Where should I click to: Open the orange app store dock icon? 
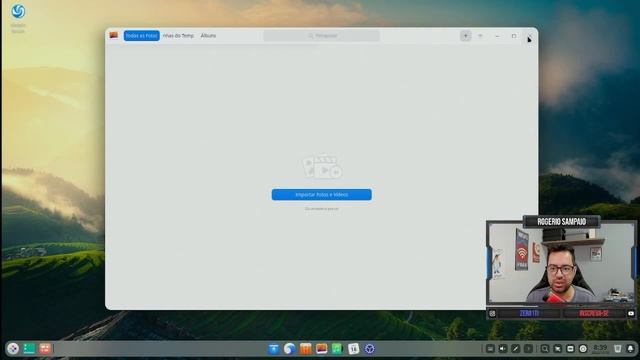(x=305, y=349)
